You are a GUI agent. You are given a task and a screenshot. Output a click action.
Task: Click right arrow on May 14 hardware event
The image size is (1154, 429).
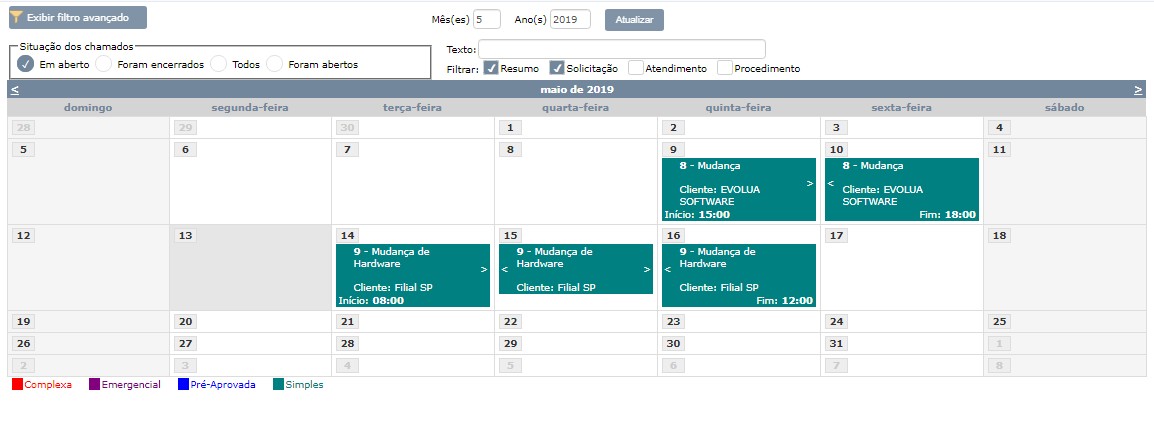[484, 270]
